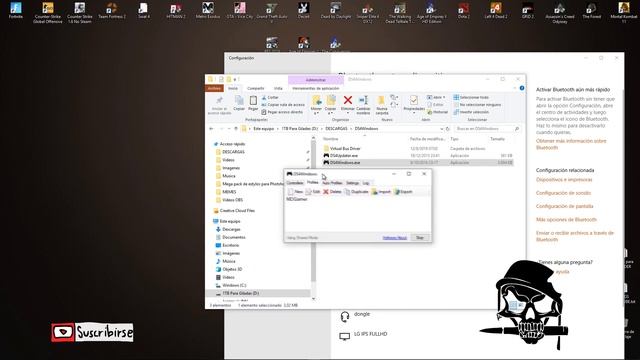The height and width of the screenshot is (360, 640).
Task: Open Vista ribbon tab in Explorer
Action: tap(278, 88)
